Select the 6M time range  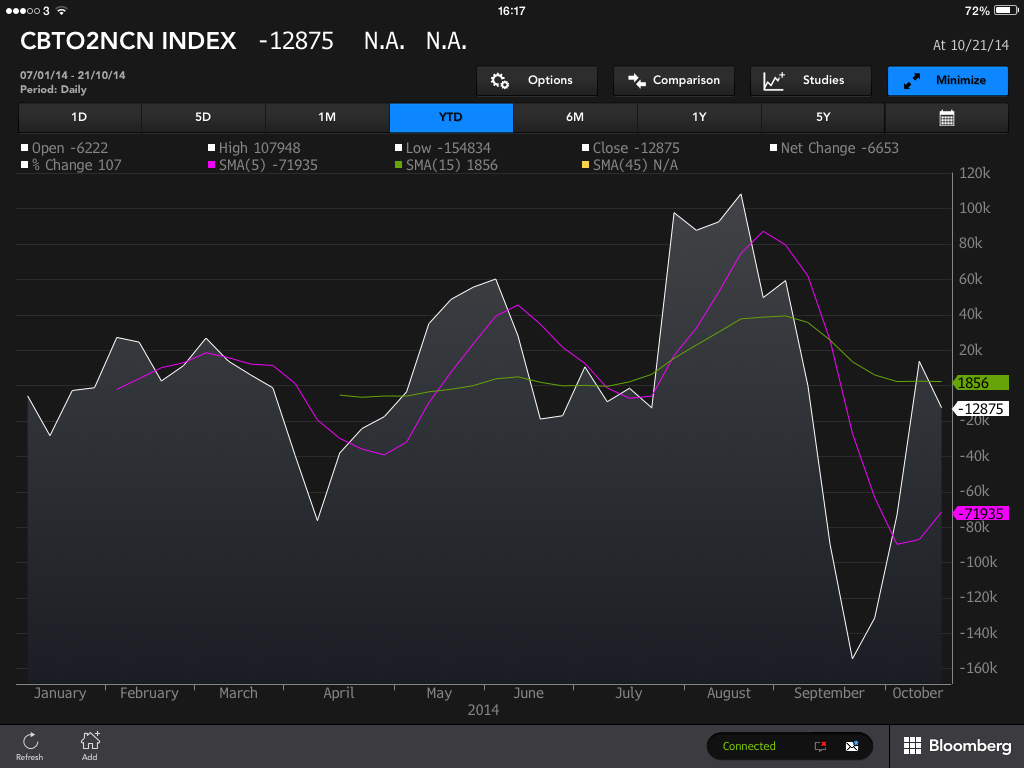pyautogui.click(x=575, y=117)
